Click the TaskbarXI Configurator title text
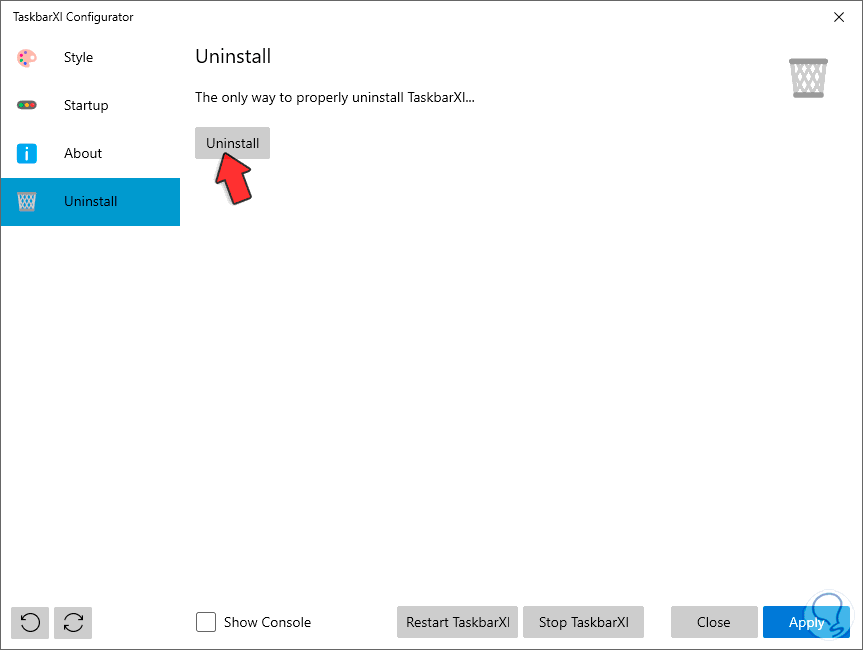Screen dimensions: 863x650 tap(73, 17)
